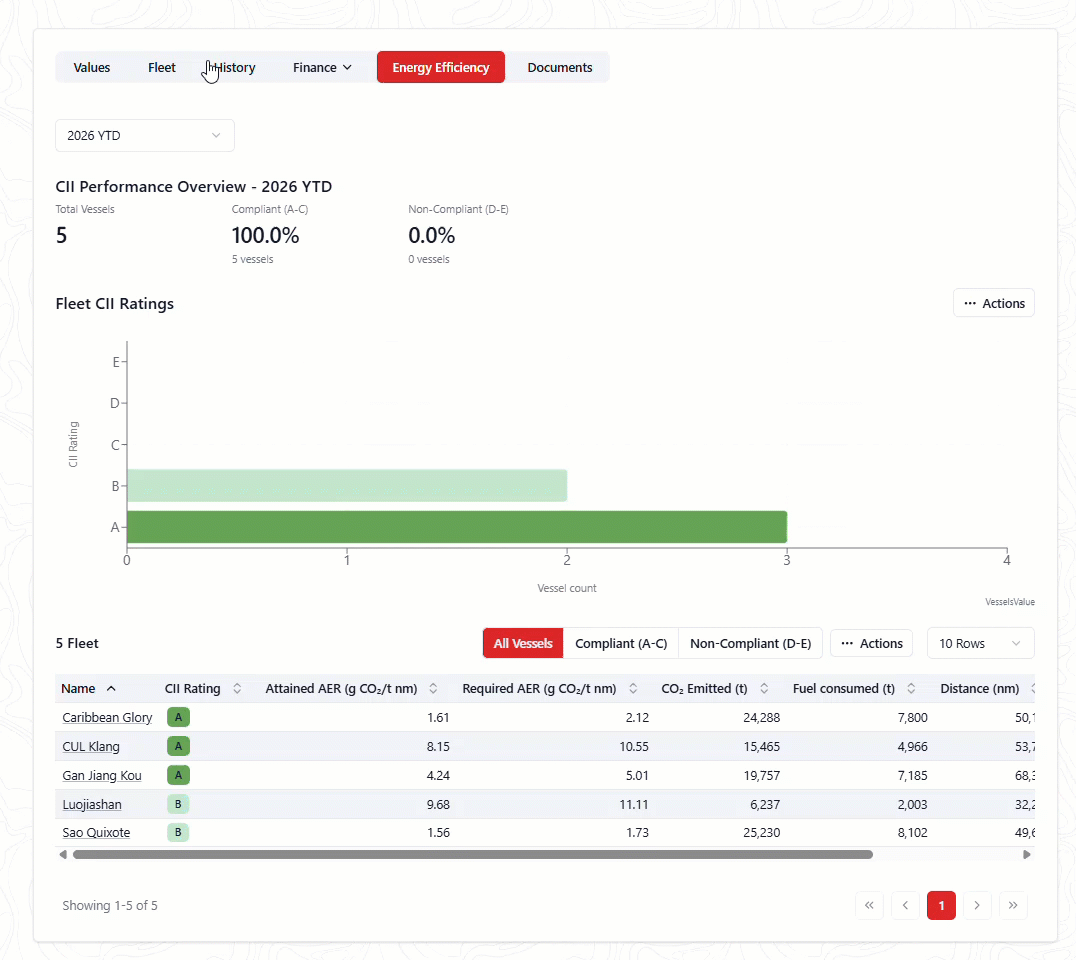The image size is (1076, 960).
Task: Open the Documents tab
Action: point(560,67)
